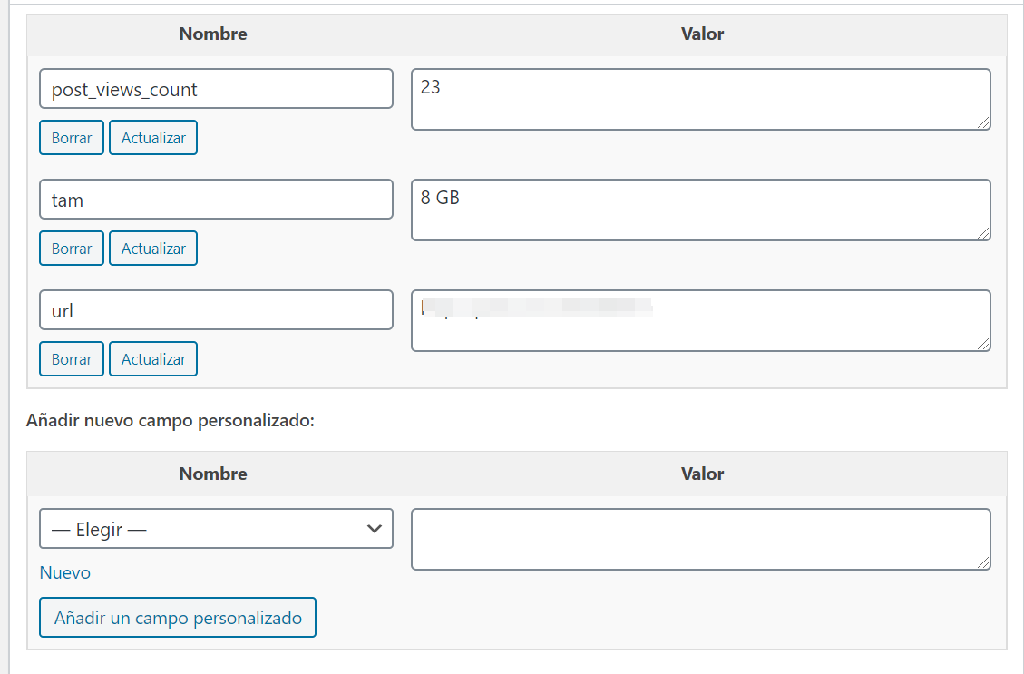Focus the post_views_count name field

click(x=216, y=89)
